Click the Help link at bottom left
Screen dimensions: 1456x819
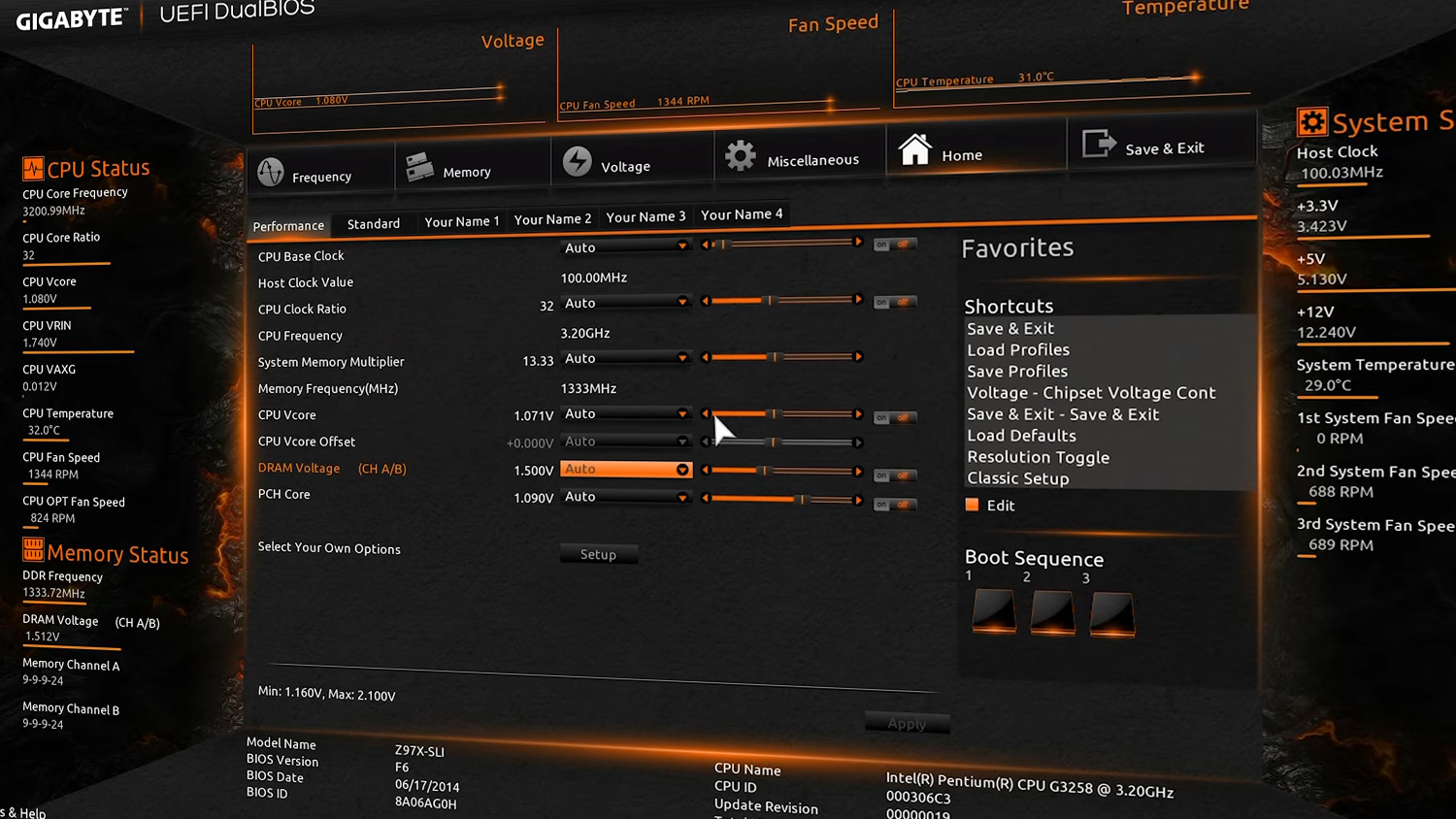point(22,812)
